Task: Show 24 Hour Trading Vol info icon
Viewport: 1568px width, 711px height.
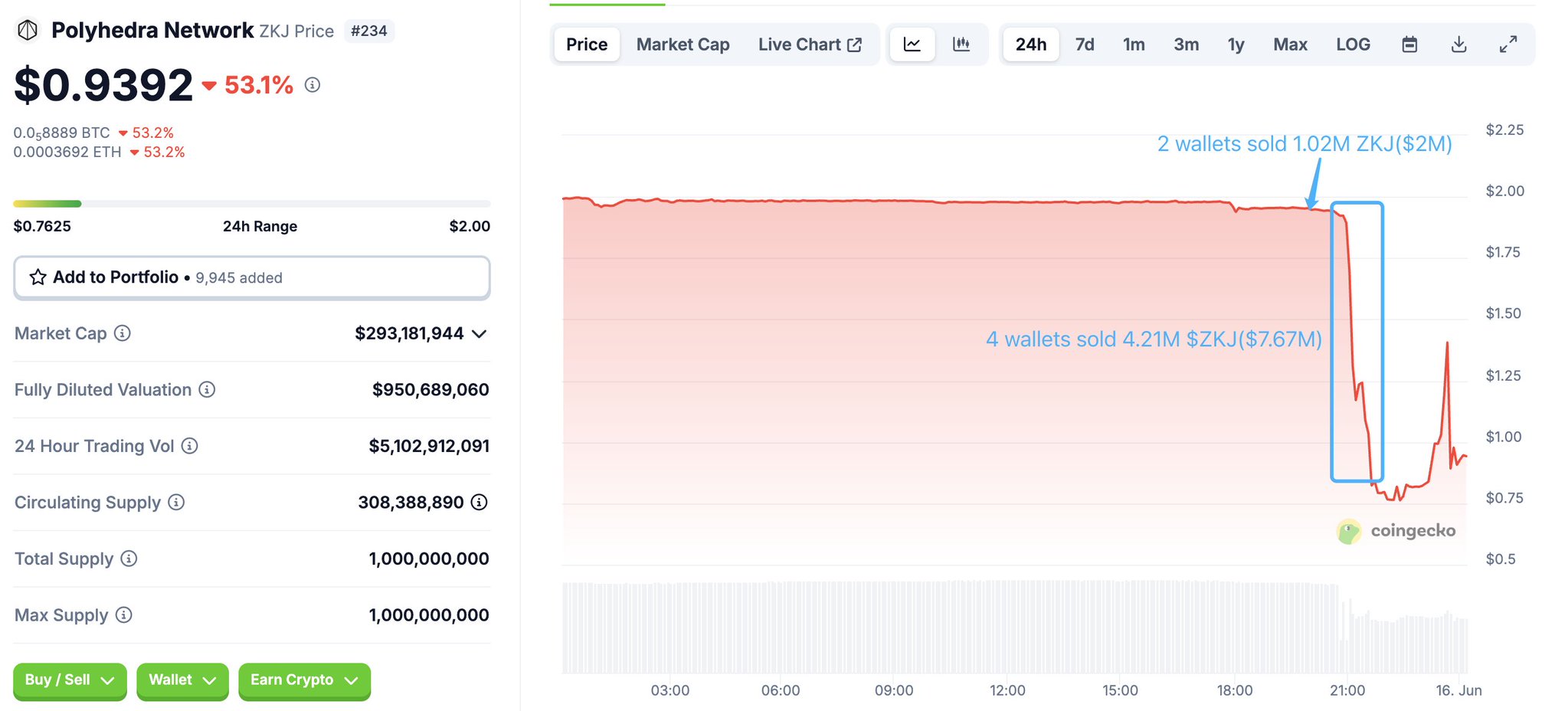Action: pos(190,446)
